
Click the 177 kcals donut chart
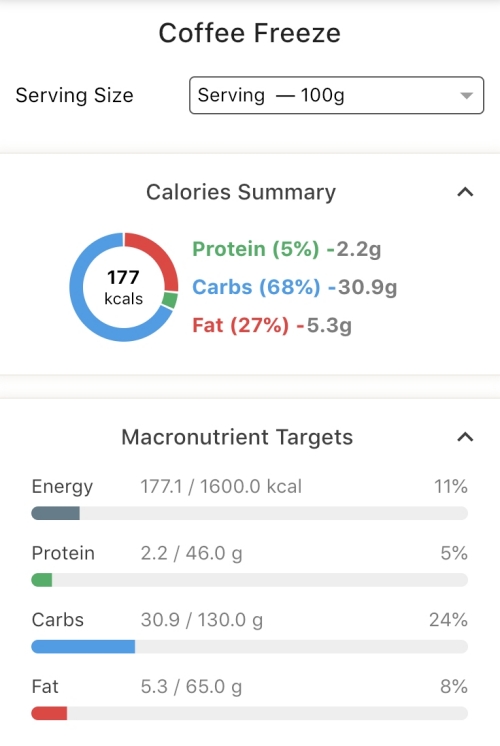(x=124, y=287)
